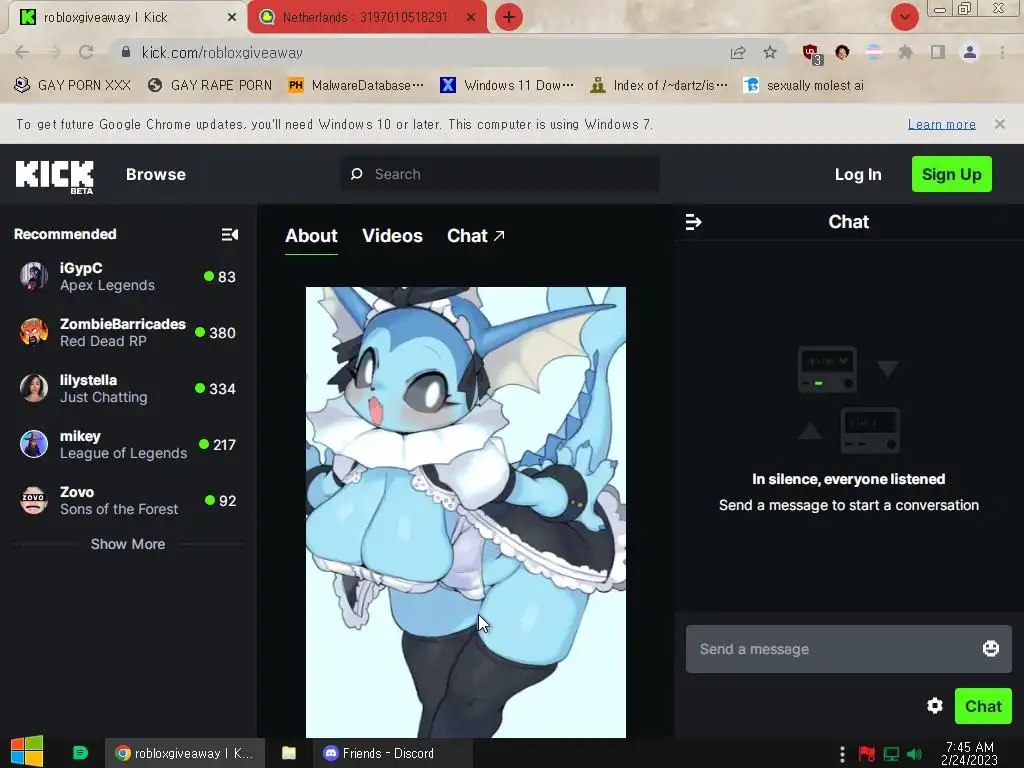Open Browse from the Kick header

[x=155, y=174]
